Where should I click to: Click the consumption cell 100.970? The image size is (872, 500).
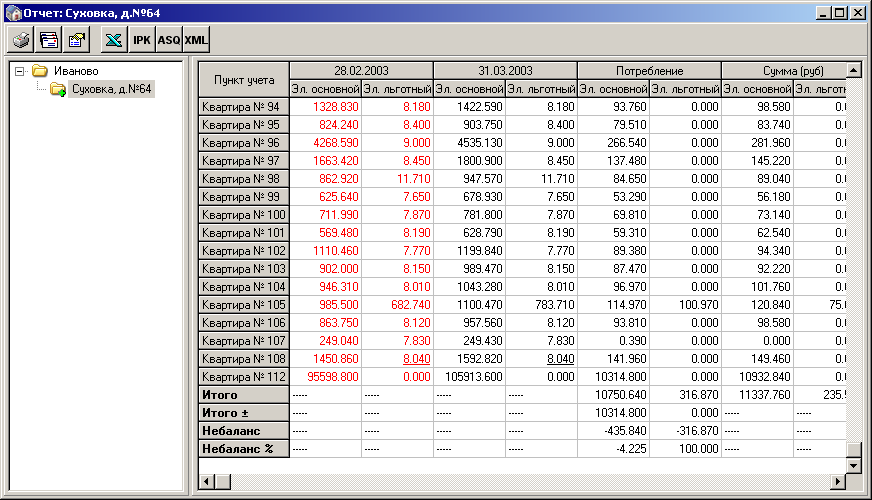[698, 305]
